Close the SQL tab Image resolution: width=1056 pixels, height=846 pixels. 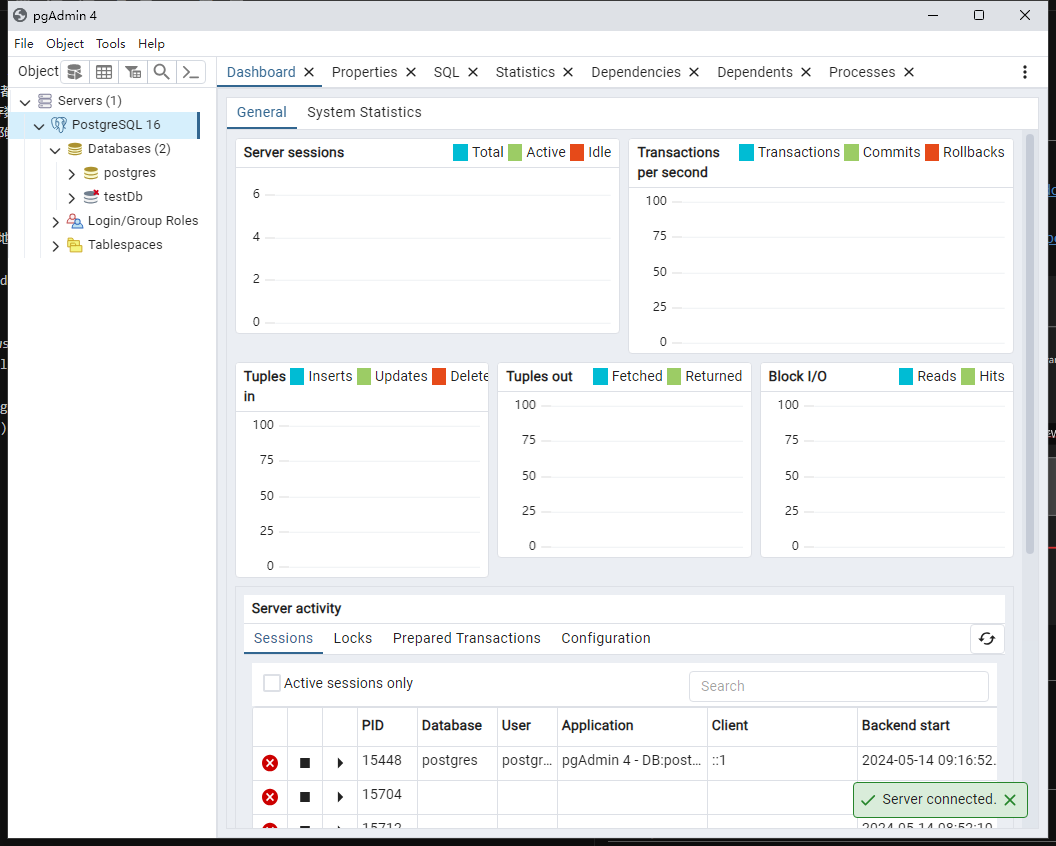tap(473, 72)
